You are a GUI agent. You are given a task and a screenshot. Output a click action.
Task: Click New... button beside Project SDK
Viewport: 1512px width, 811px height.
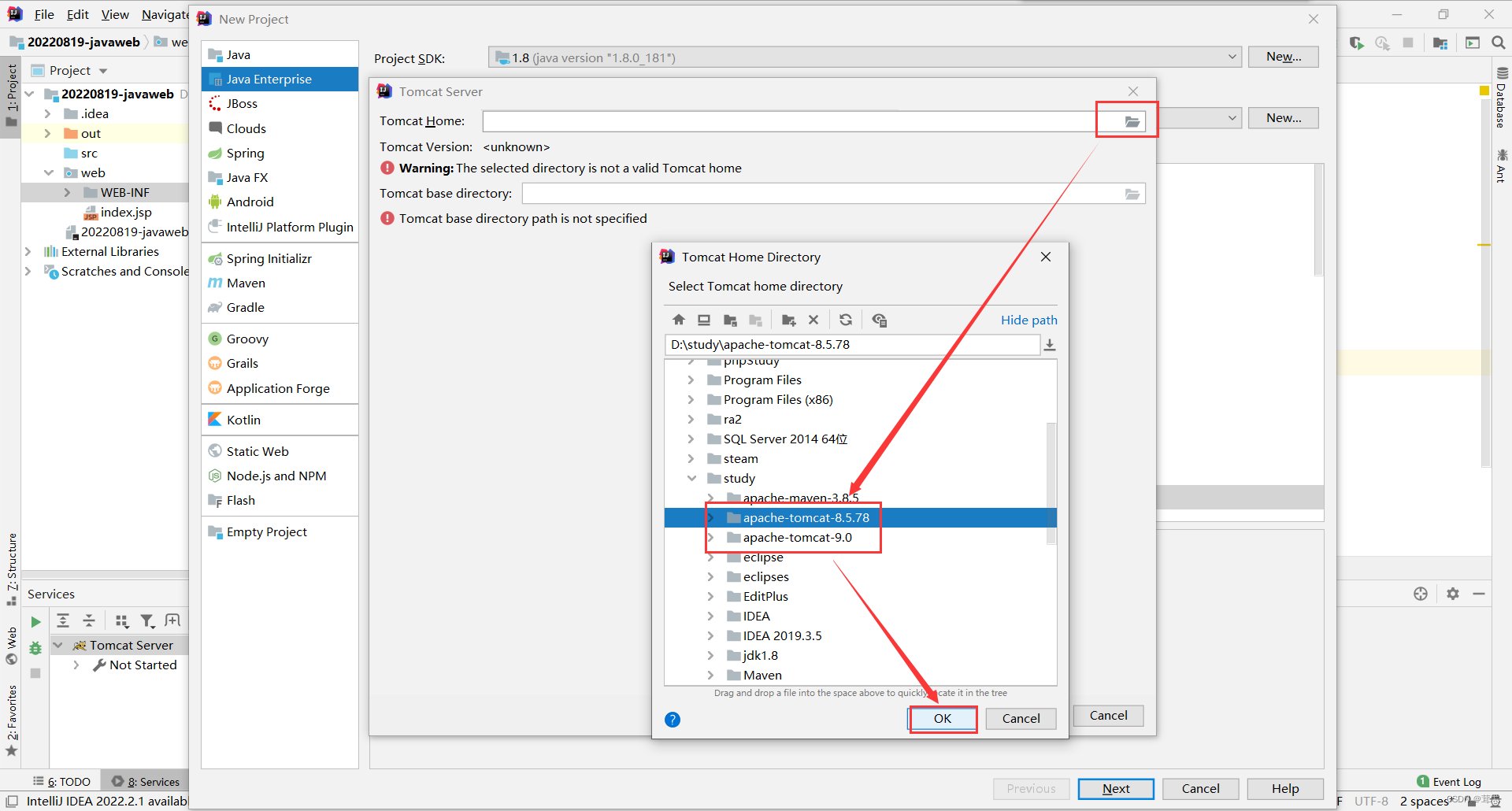point(1283,57)
